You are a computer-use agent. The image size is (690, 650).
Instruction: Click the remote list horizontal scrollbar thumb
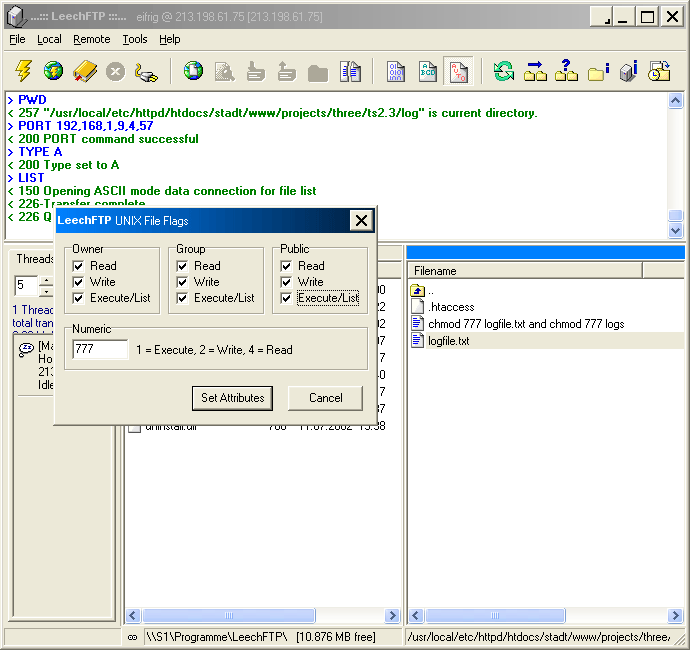point(495,615)
